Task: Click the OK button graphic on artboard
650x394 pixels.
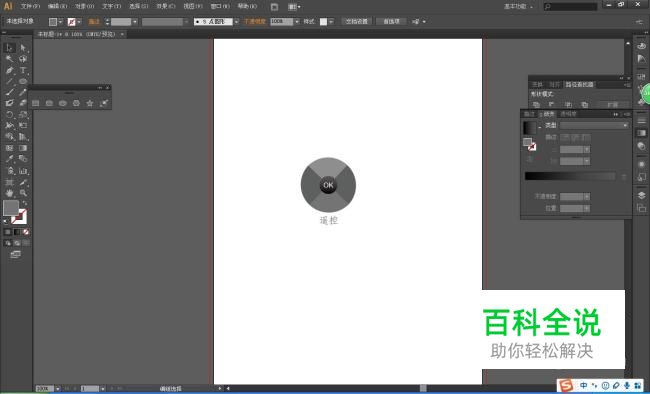Action: (328, 185)
